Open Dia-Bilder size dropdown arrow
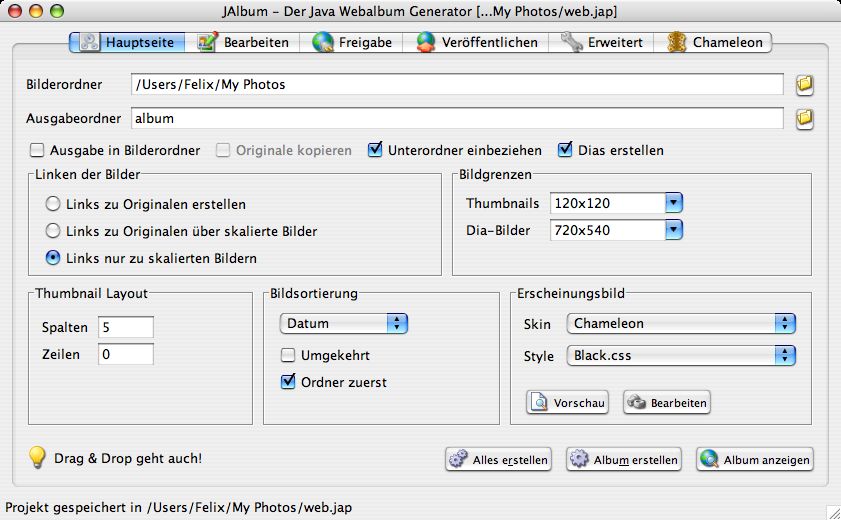841x520 pixels. (x=674, y=230)
